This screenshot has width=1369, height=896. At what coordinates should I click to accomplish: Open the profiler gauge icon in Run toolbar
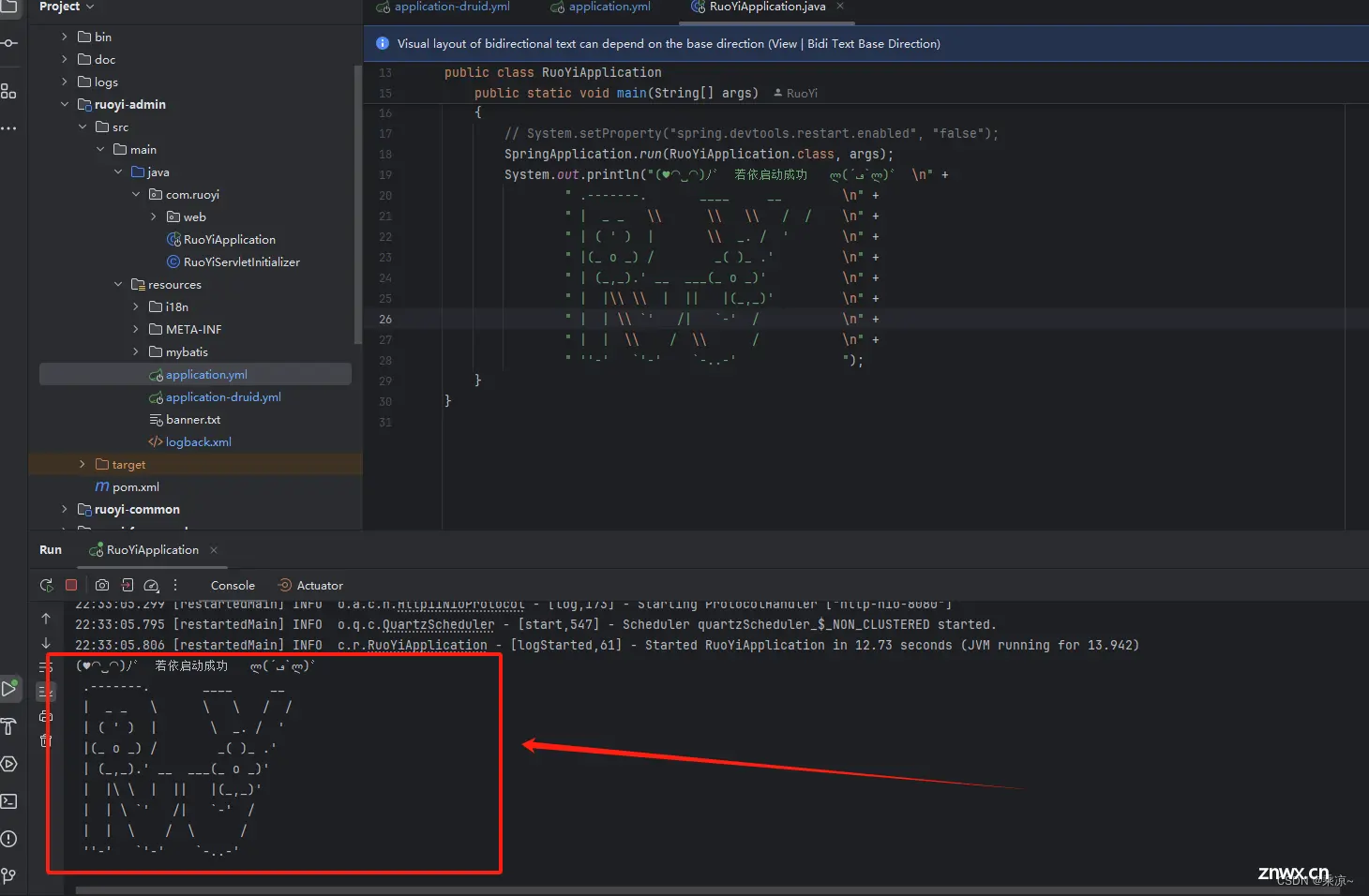tap(151, 585)
